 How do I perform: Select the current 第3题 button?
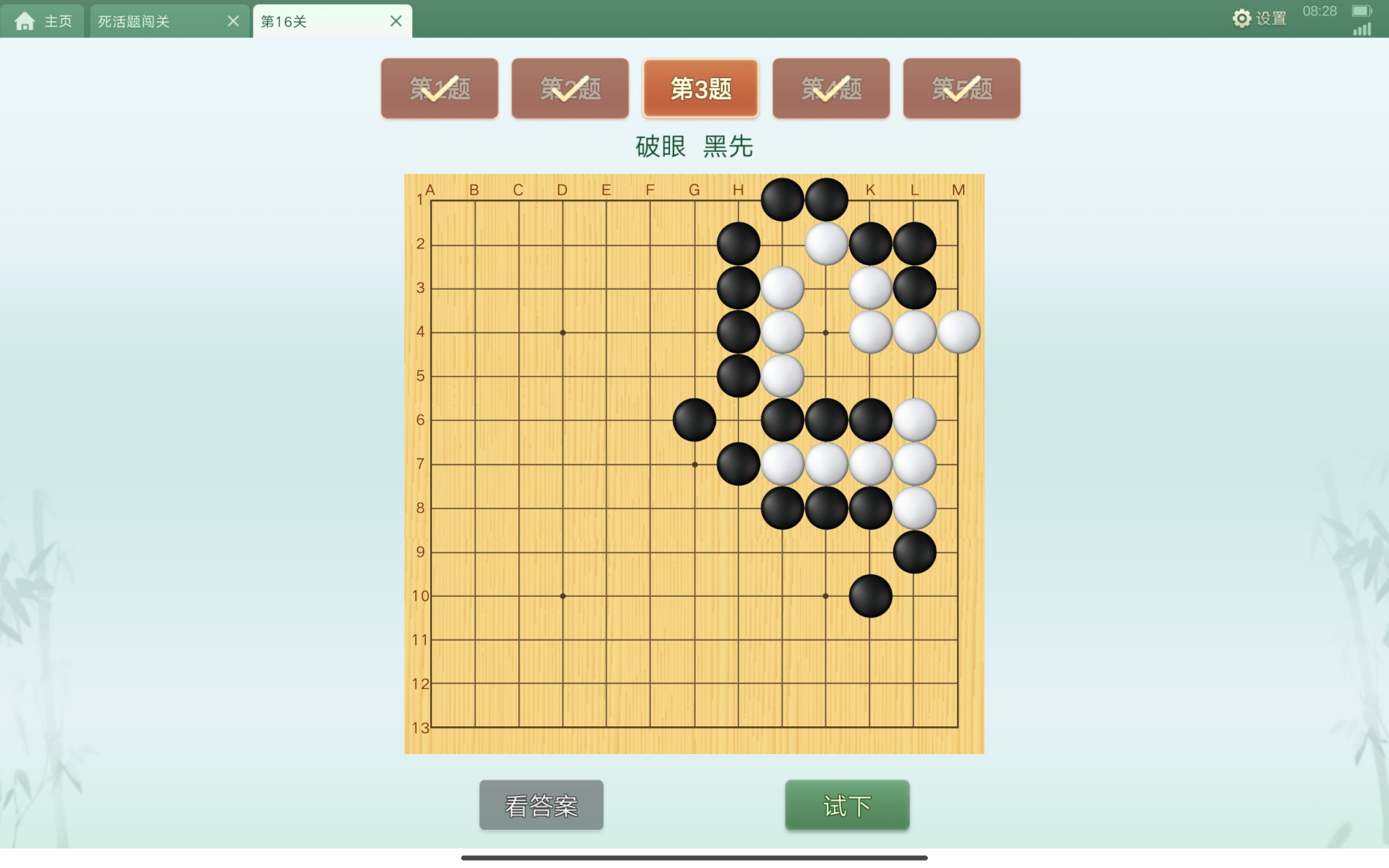click(x=701, y=88)
